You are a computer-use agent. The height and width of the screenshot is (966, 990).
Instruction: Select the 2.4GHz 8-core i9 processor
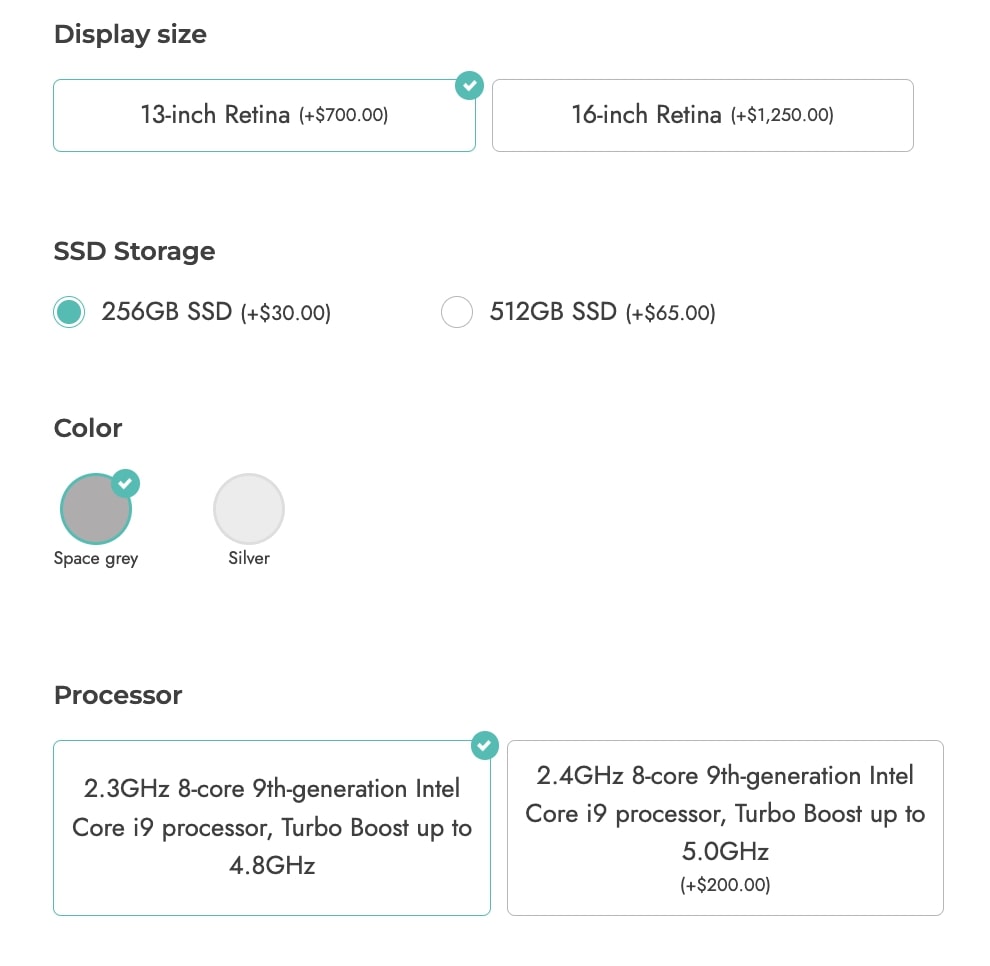(725, 828)
